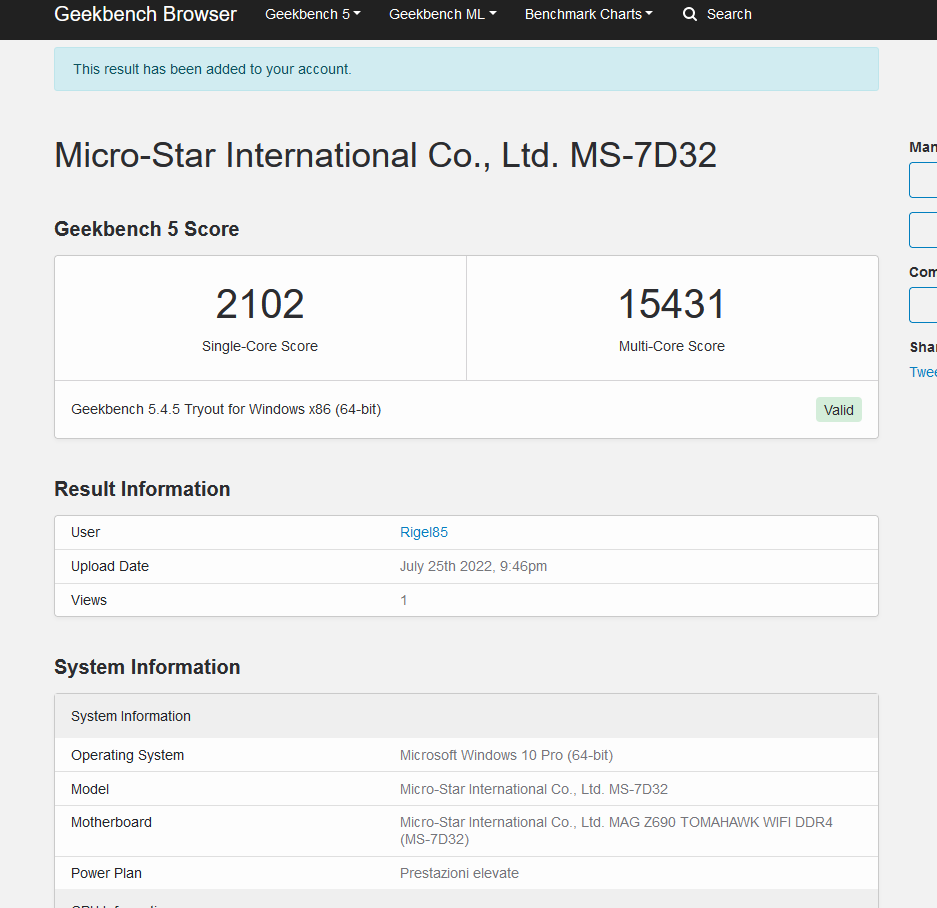Select the upload date July 25th 2022
The height and width of the screenshot is (908, 937).
(x=473, y=566)
